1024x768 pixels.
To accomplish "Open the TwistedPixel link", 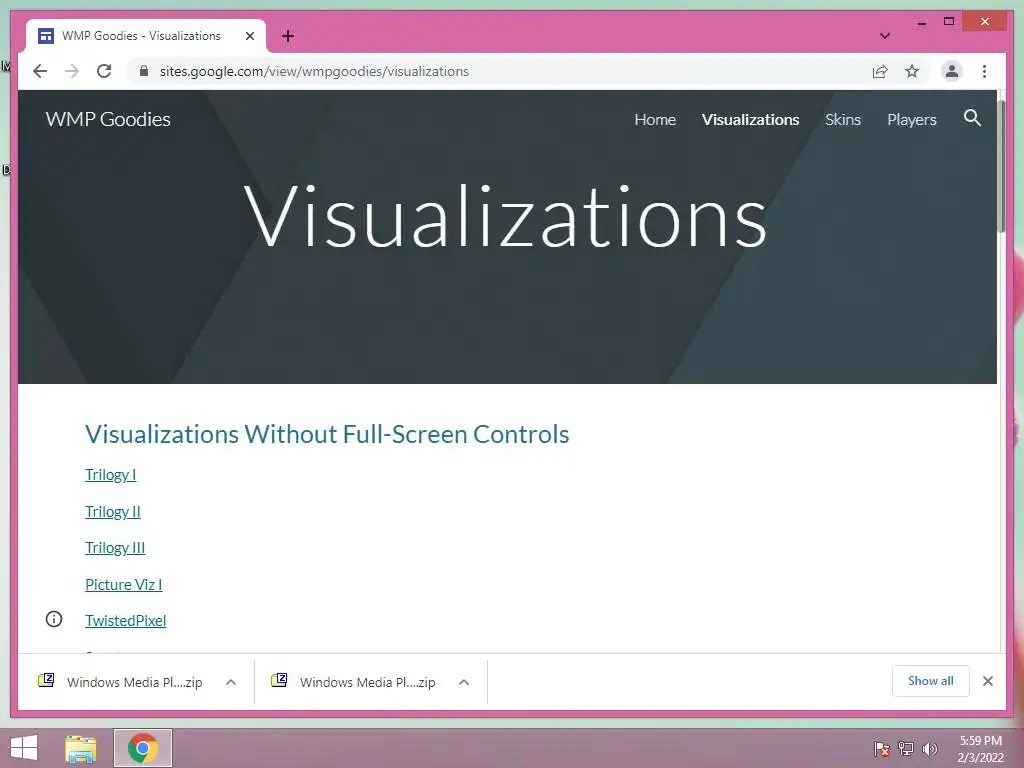I will coord(125,620).
